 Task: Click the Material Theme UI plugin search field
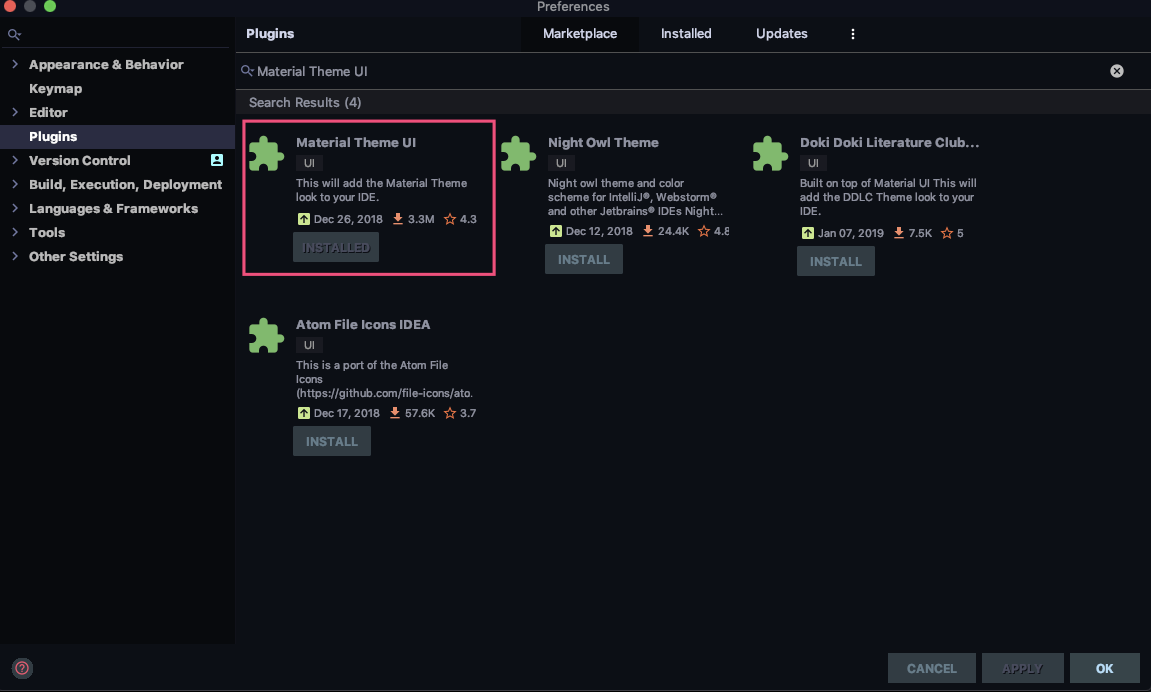(675, 71)
